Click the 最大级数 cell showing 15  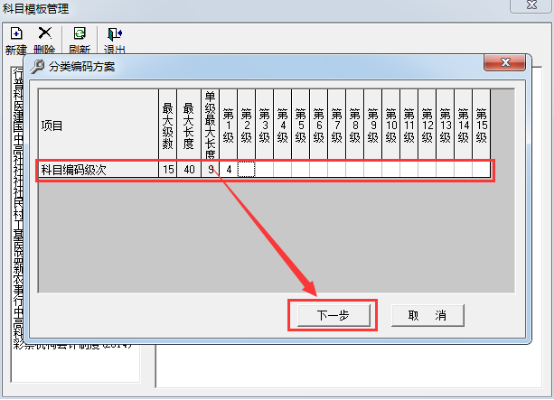click(168, 170)
